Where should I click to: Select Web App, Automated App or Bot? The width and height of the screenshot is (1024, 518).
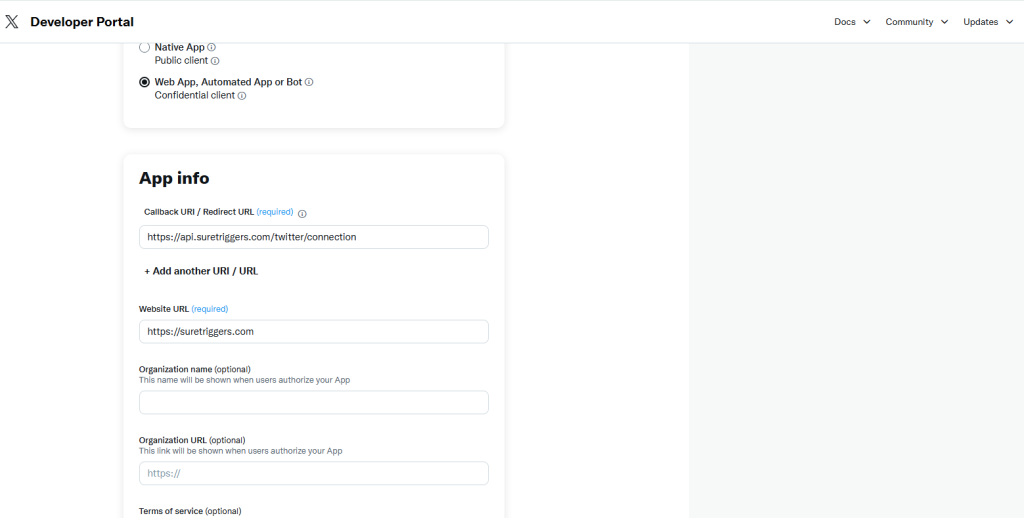(x=145, y=82)
